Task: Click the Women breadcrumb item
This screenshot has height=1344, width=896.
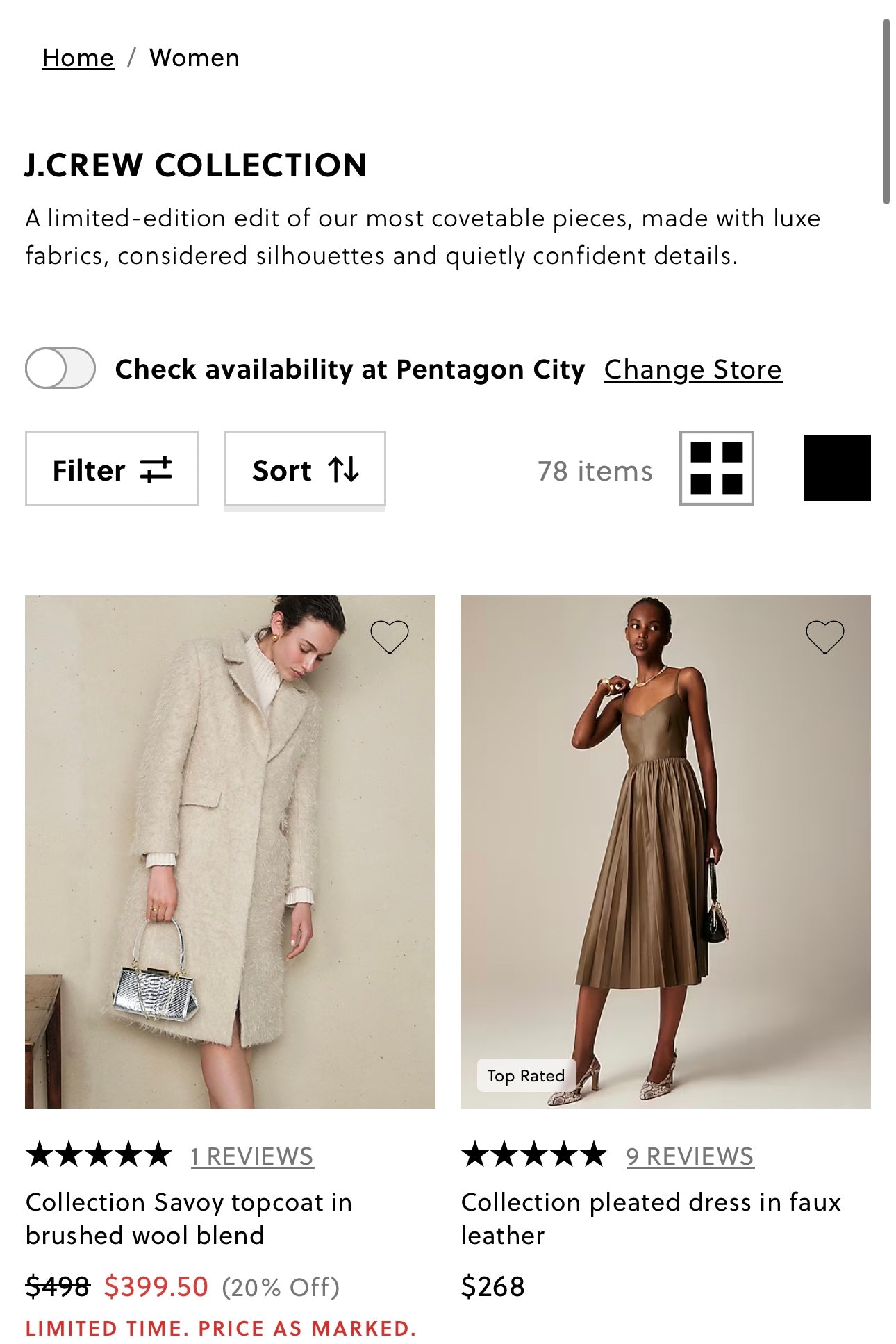Action: [x=194, y=58]
